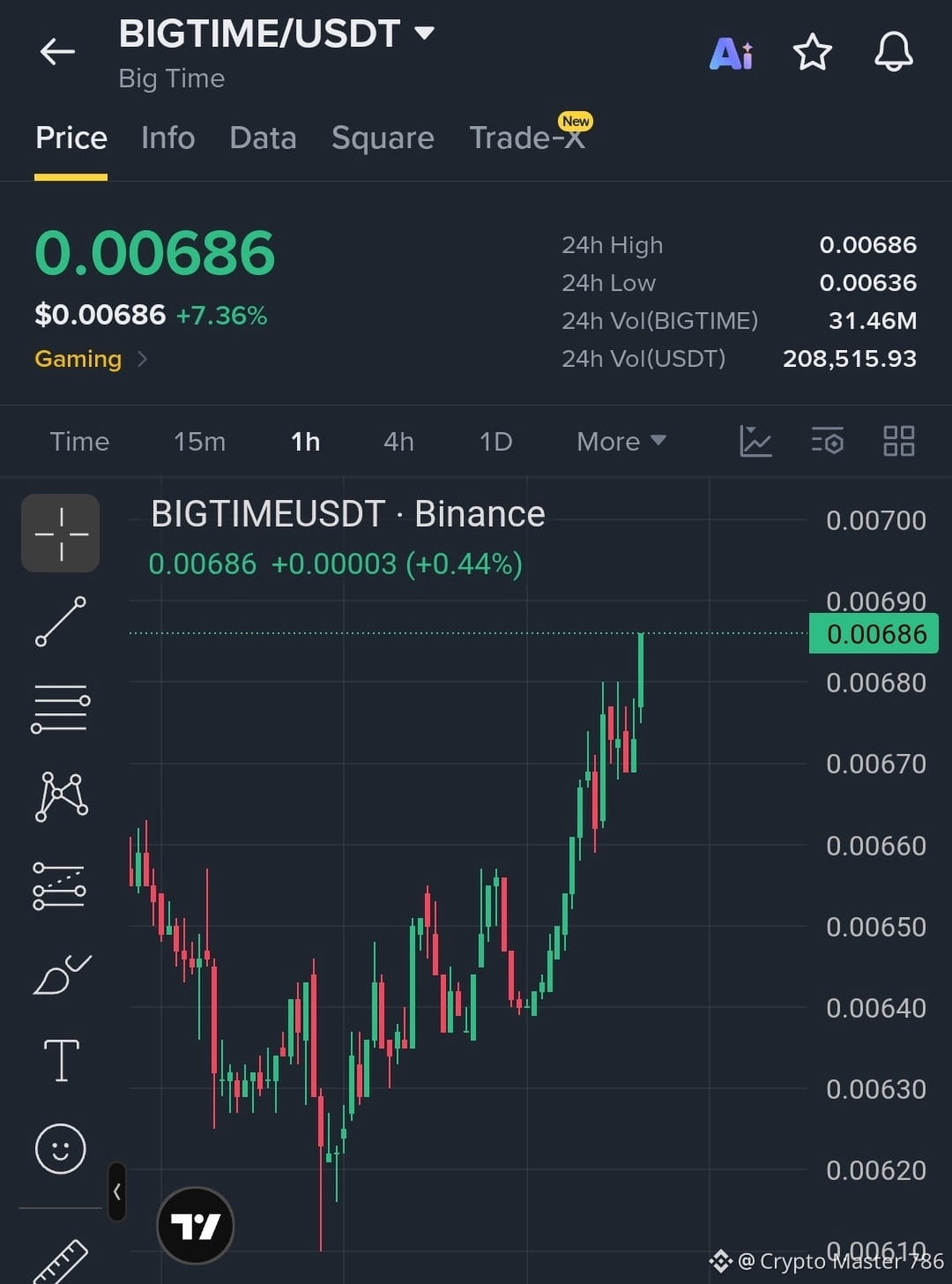Click the 24h High label
The image size is (952, 1284).
[612, 245]
